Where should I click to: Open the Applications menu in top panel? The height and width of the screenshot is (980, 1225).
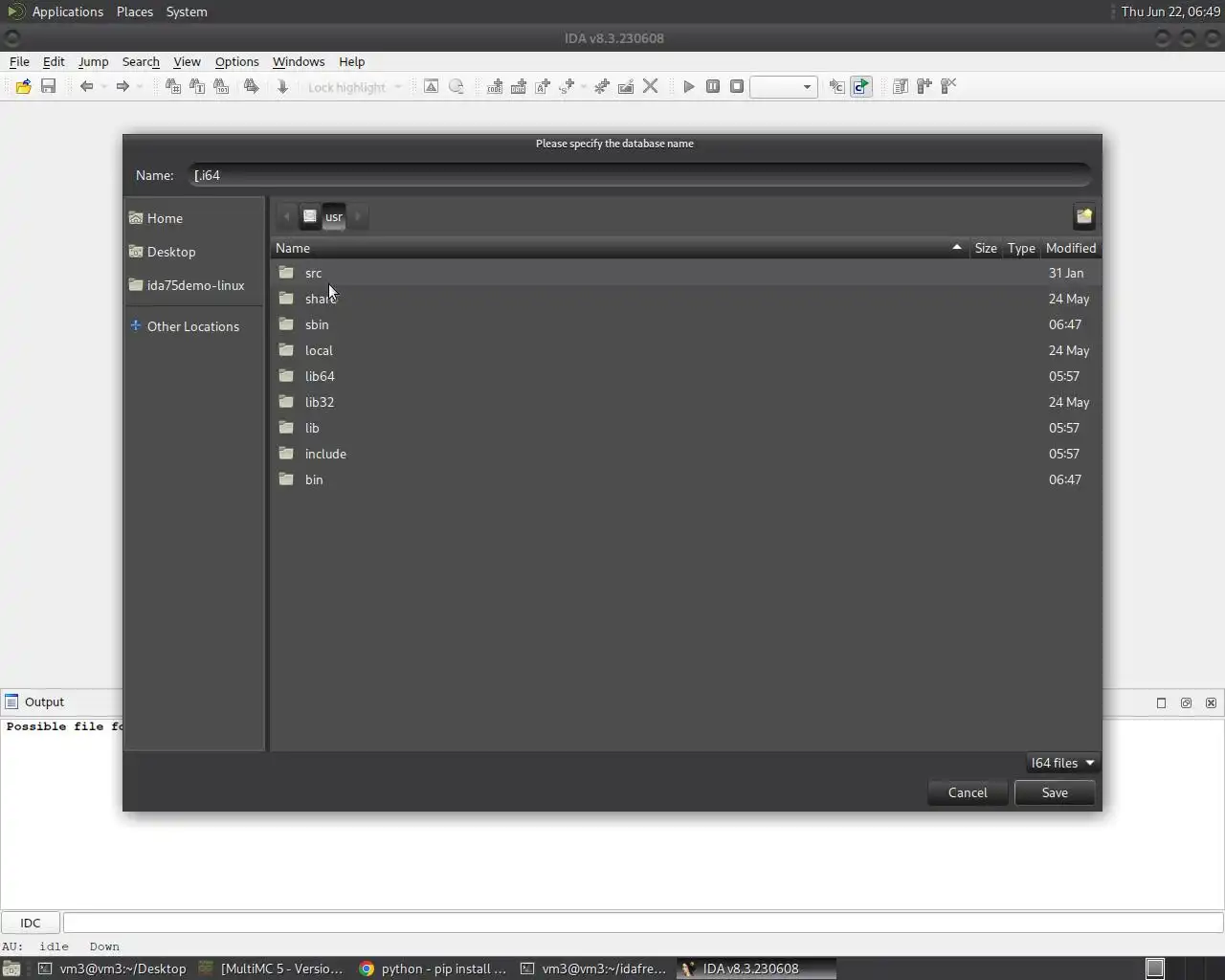(x=67, y=11)
